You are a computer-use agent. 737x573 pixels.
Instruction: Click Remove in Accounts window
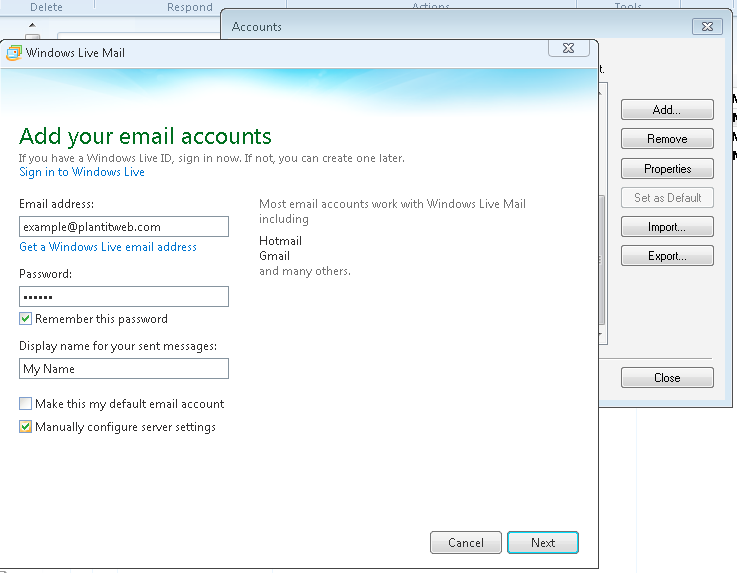coord(667,139)
